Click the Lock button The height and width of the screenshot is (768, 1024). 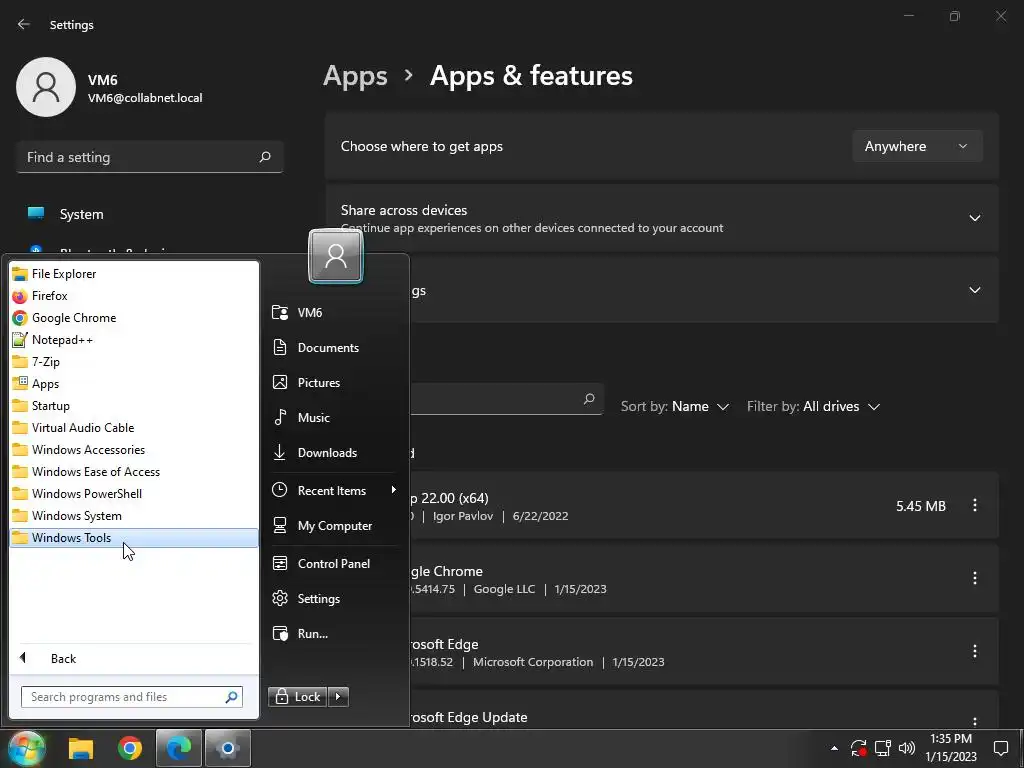click(x=297, y=697)
